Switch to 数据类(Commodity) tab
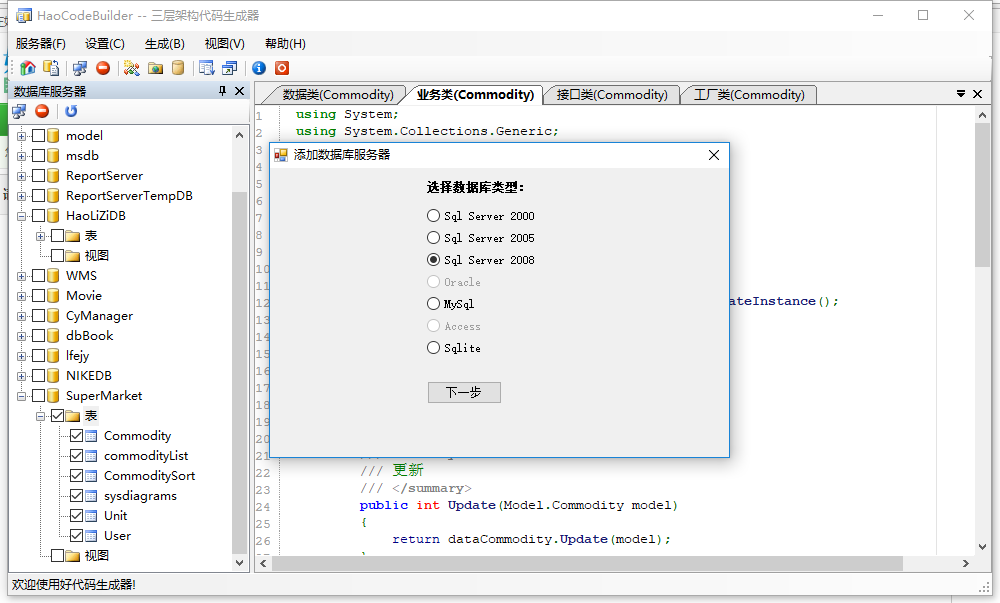This screenshot has height=603, width=1000. click(x=338, y=95)
